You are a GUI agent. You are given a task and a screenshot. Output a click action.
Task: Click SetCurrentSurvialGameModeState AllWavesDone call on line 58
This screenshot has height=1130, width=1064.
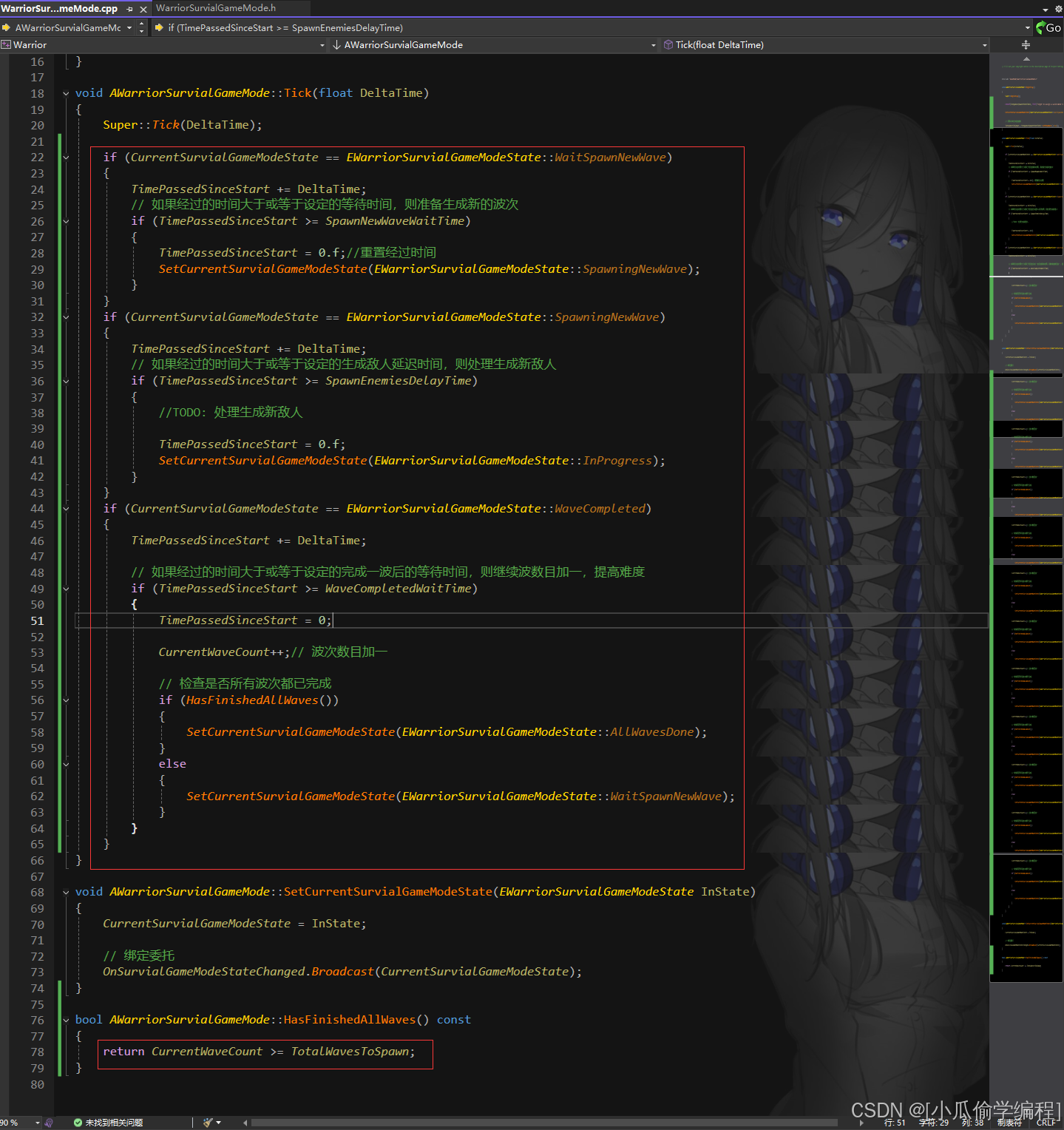(x=447, y=732)
